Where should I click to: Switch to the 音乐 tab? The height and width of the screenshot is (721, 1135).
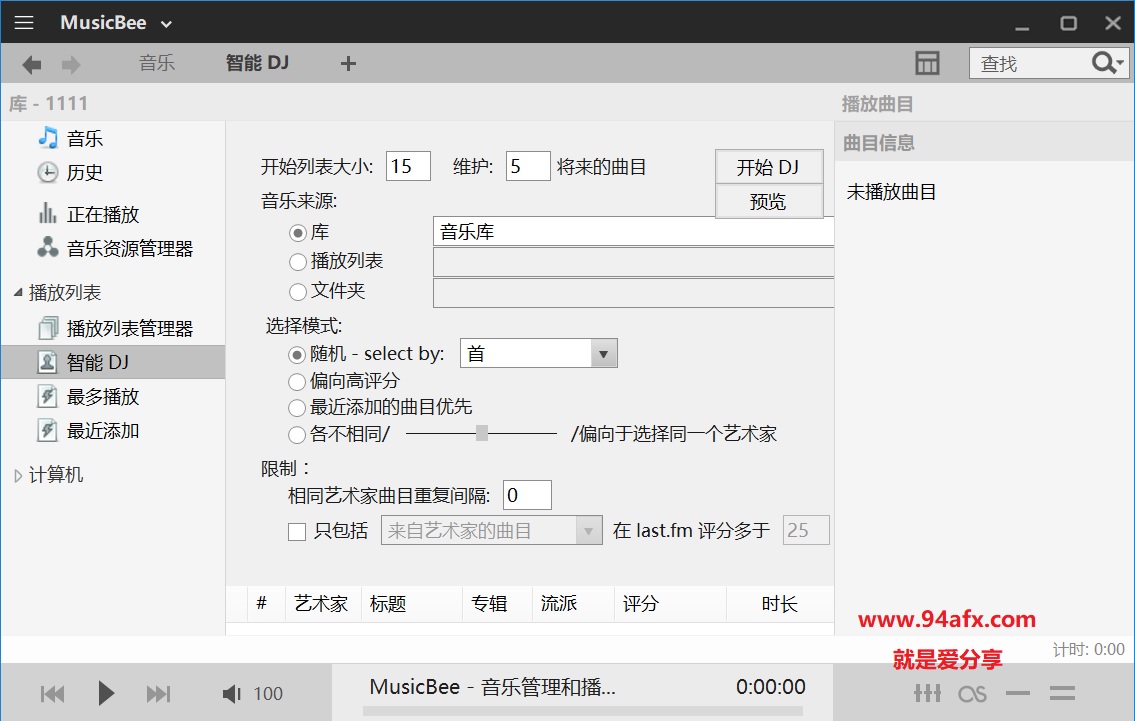click(x=157, y=63)
